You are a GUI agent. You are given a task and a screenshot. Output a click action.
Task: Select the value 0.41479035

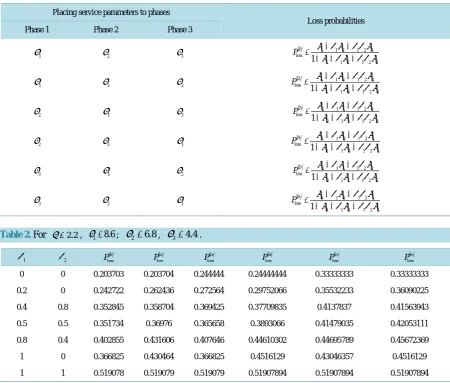(x=334, y=323)
